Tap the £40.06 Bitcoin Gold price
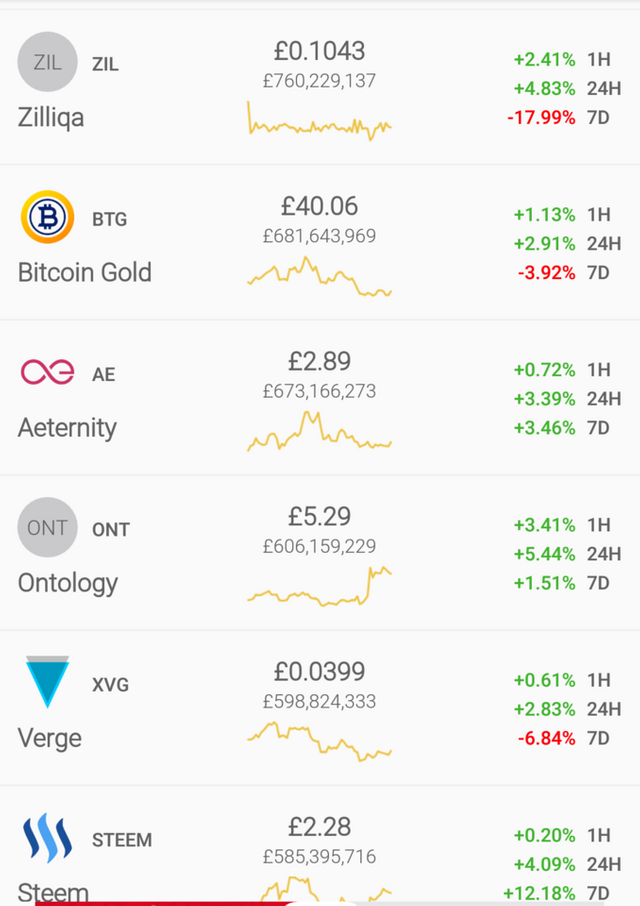Screen dimensions: 640x906 click(319, 206)
